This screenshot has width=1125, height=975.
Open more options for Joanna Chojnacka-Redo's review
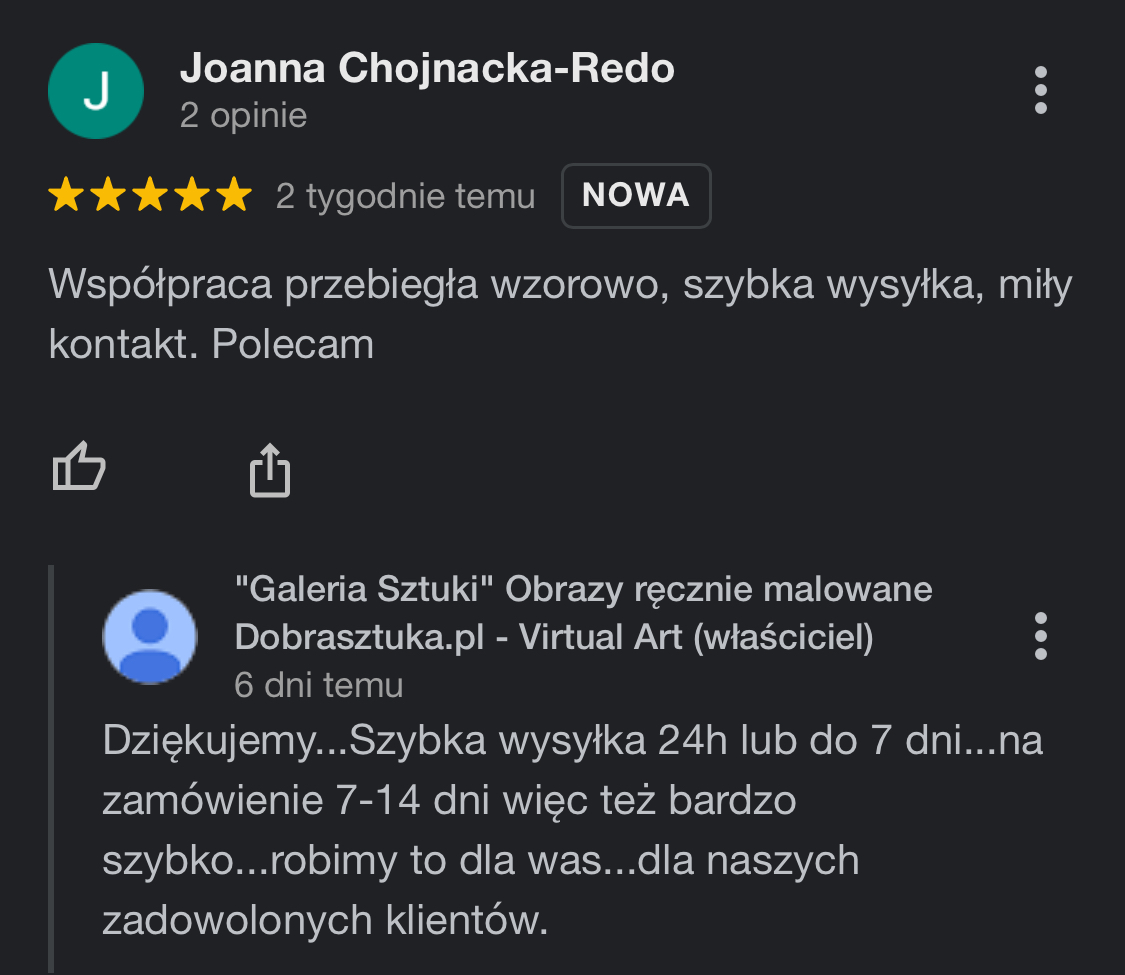click(x=1041, y=91)
